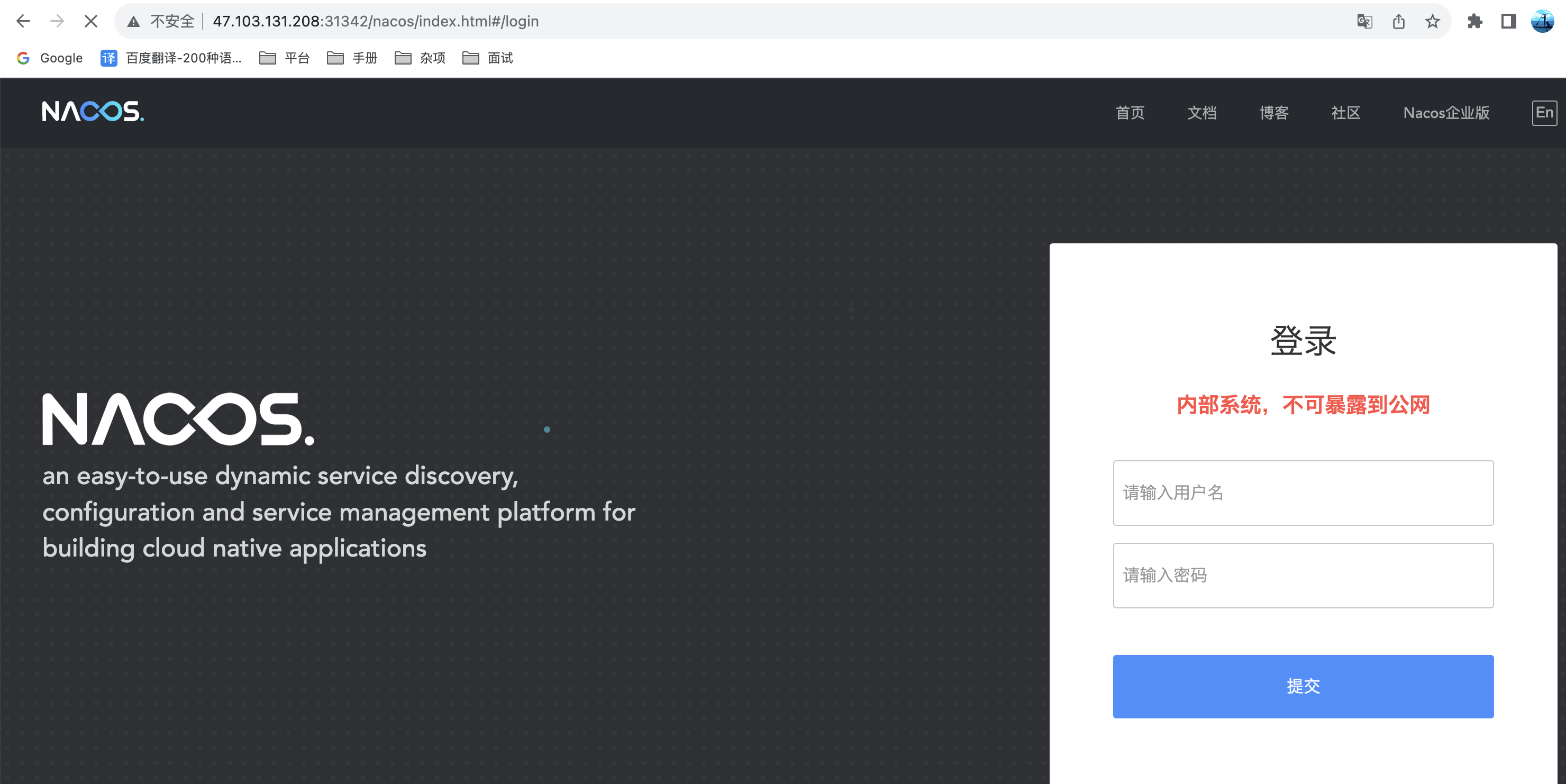The width and height of the screenshot is (1566, 784).
Task: Click the browser forward arrow
Action: click(x=57, y=21)
